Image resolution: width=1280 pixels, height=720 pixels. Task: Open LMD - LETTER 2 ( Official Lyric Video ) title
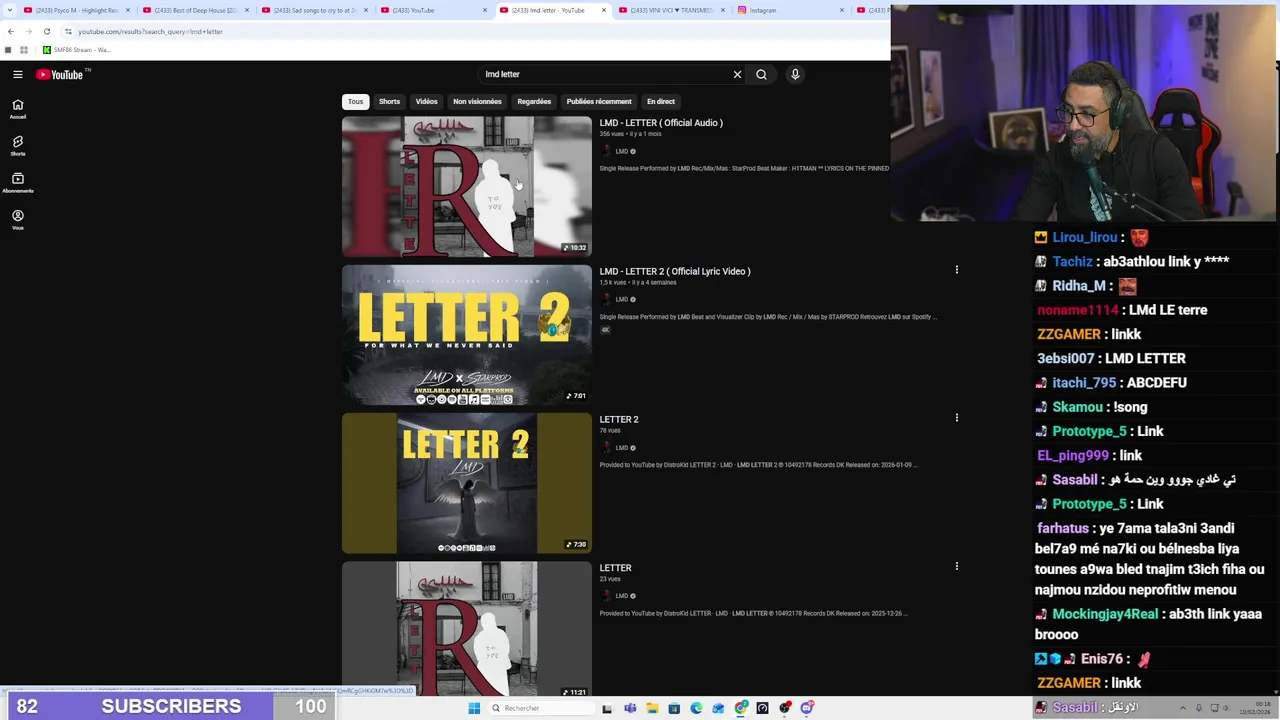pos(675,271)
